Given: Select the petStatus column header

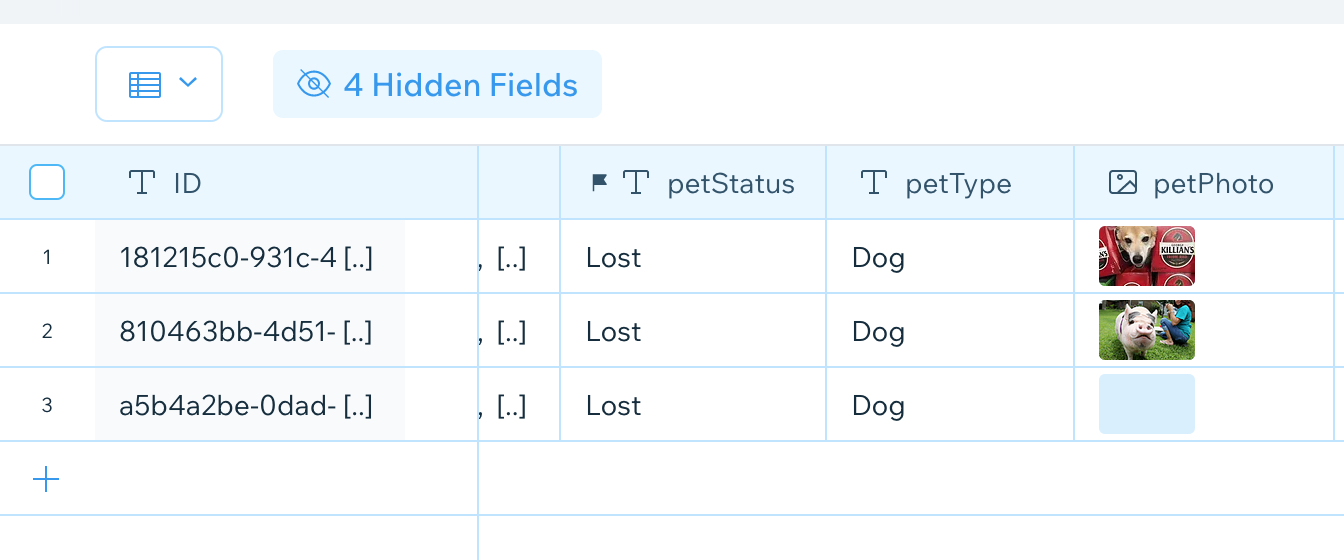Looking at the screenshot, I should point(693,182).
